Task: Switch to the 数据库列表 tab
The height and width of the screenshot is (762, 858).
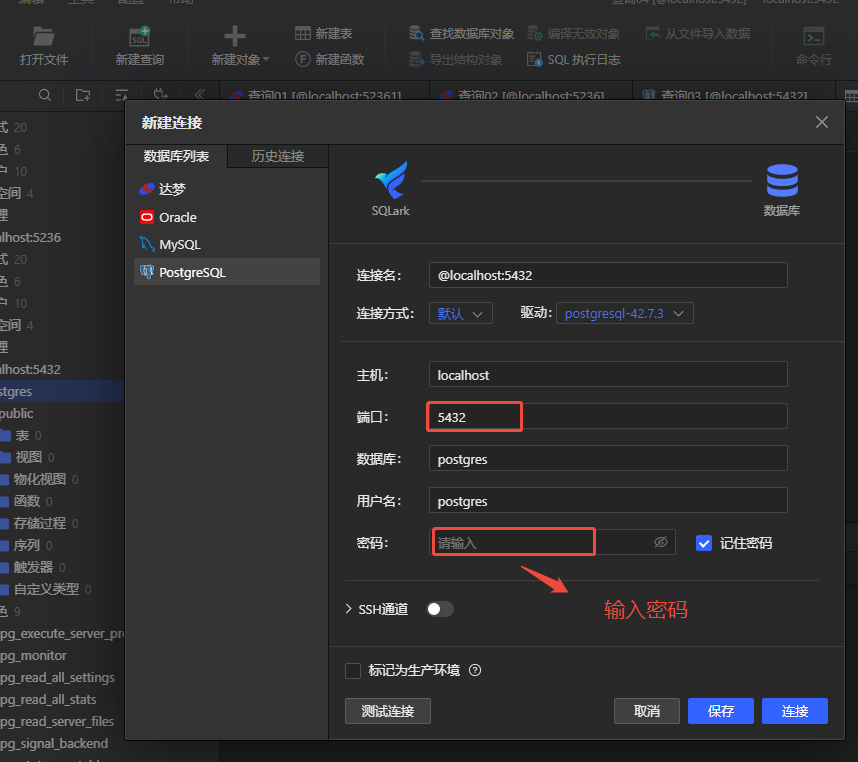Action: (176, 156)
